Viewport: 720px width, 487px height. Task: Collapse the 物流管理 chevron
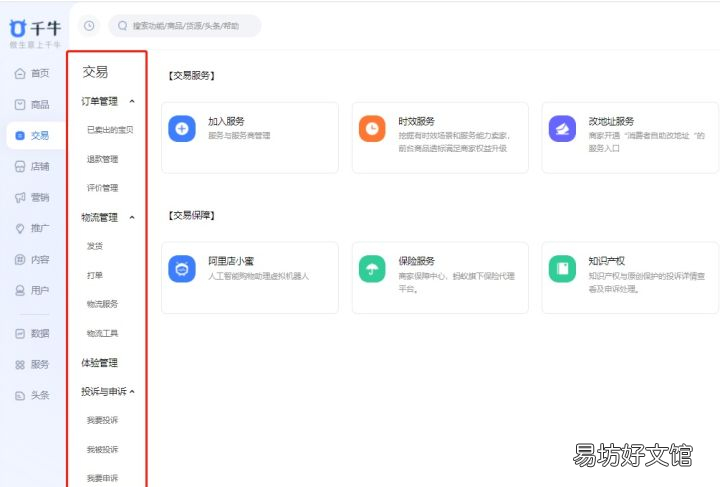pyautogui.click(x=132, y=218)
